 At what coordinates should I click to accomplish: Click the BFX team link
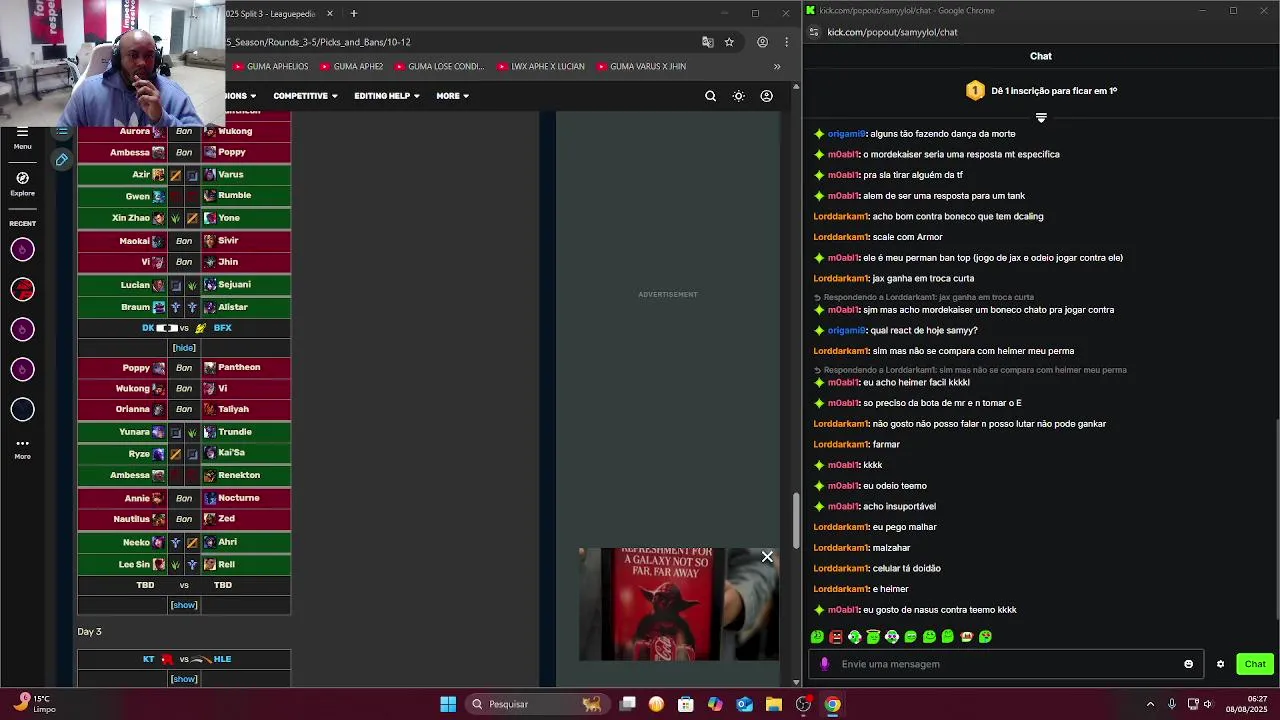[222, 328]
